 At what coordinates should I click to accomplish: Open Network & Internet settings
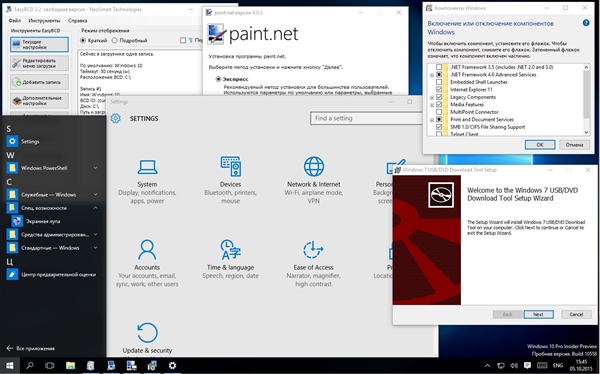pyautogui.click(x=313, y=180)
